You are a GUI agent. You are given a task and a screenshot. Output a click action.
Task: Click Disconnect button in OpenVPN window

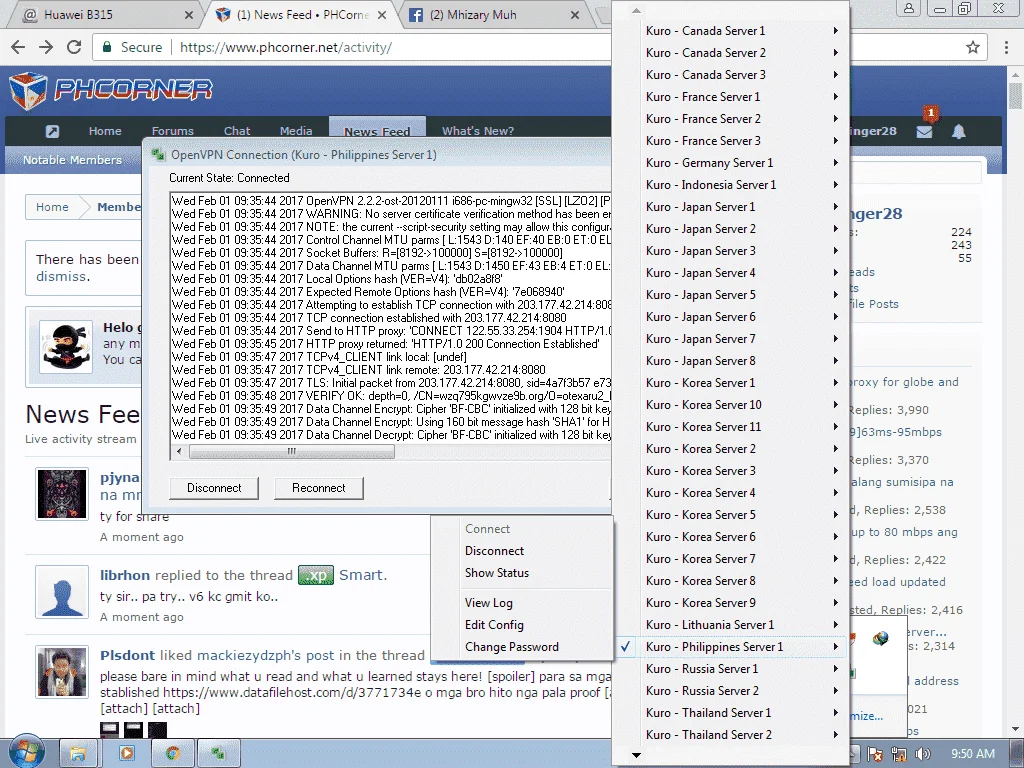214,488
